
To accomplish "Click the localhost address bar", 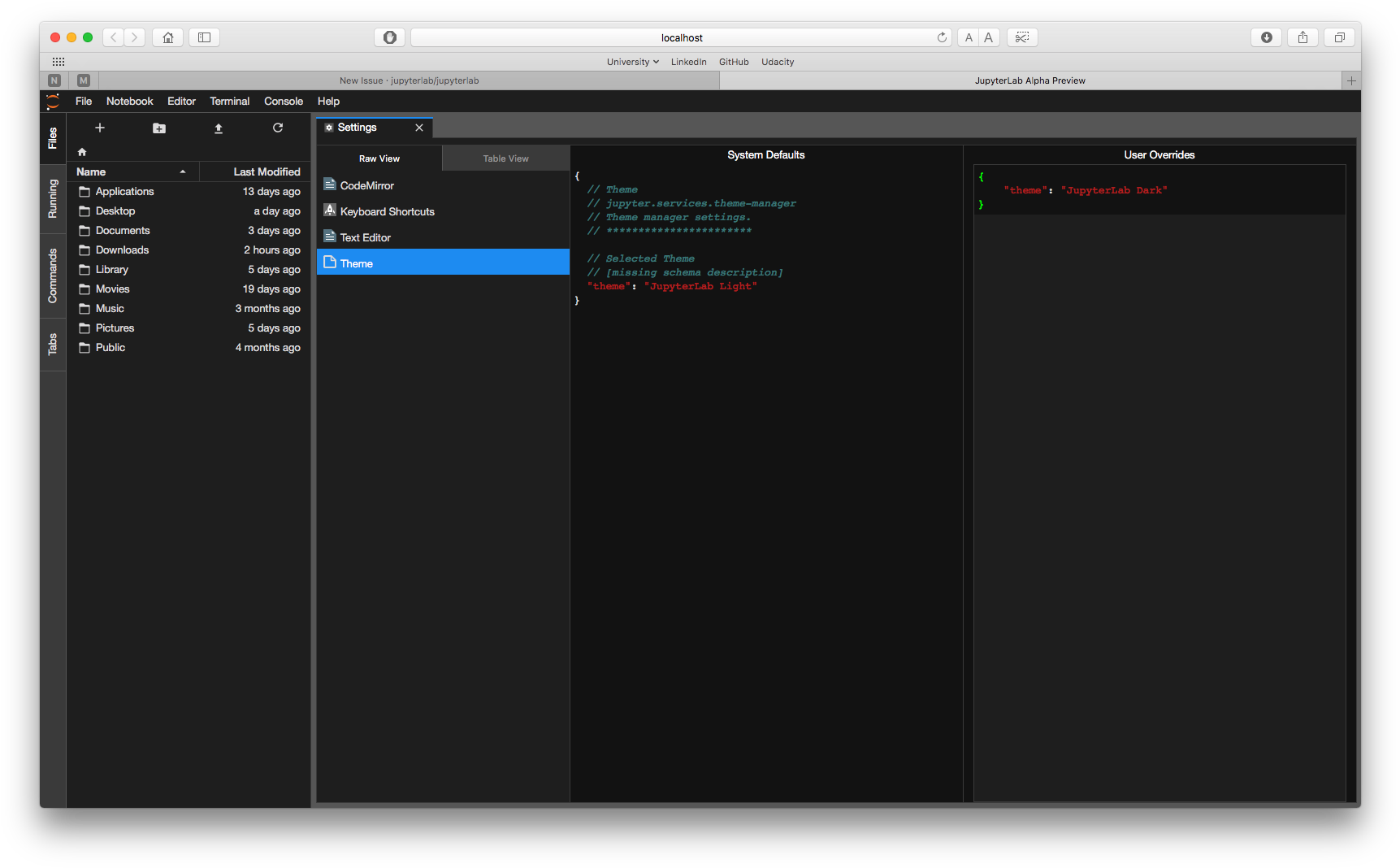I will [x=681, y=37].
